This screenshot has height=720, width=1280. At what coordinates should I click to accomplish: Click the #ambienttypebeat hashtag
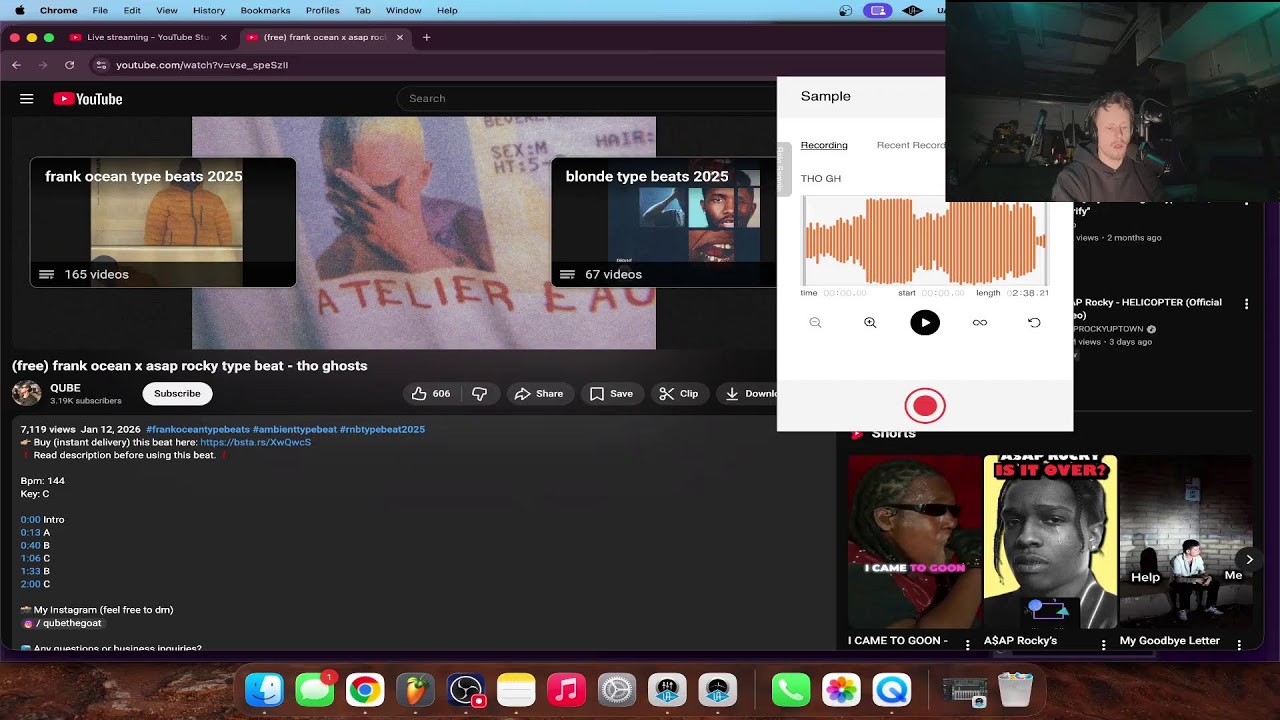click(x=294, y=429)
